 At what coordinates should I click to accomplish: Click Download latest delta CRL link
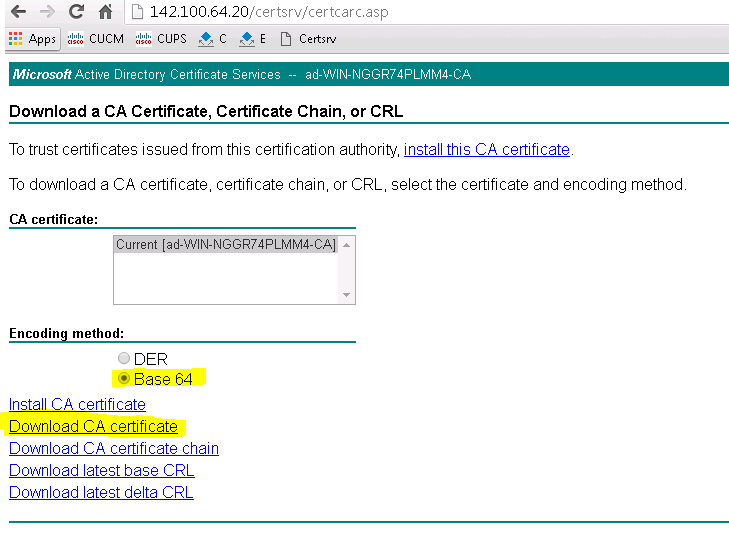[101, 492]
